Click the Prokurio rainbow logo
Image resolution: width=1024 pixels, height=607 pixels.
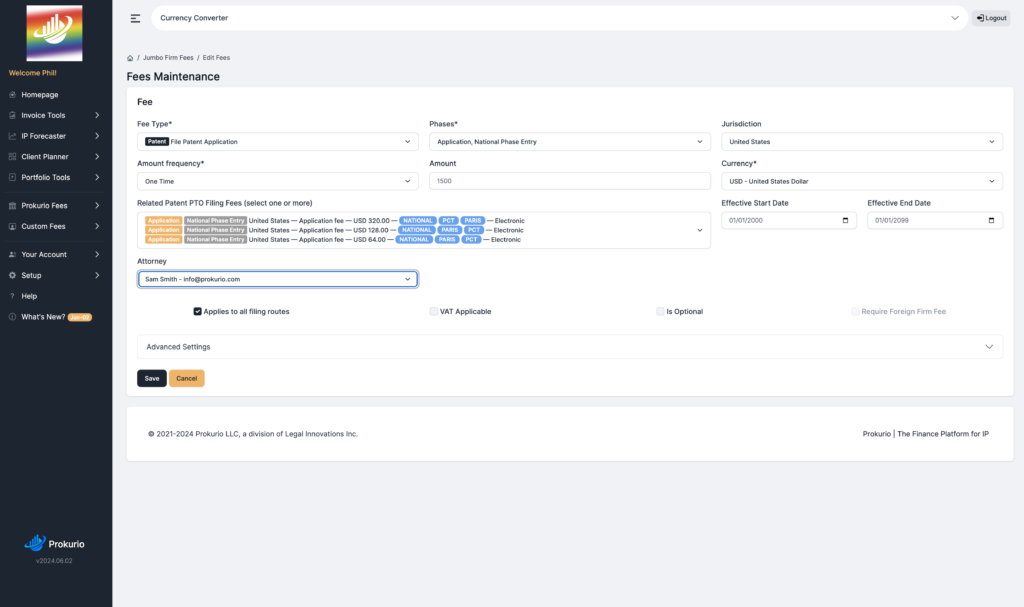click(54, 33)
